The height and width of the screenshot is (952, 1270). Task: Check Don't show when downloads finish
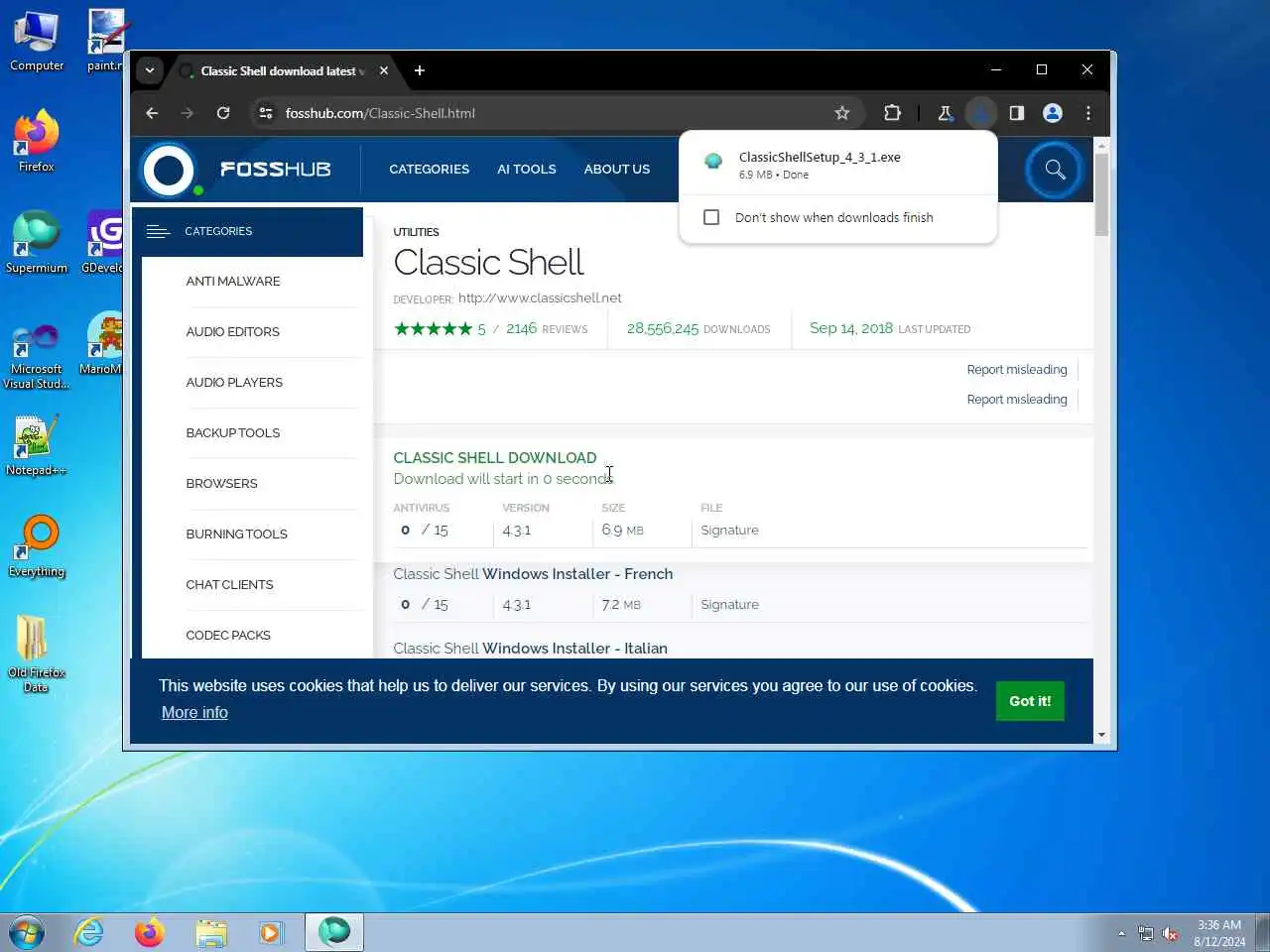tap(711, 217)
